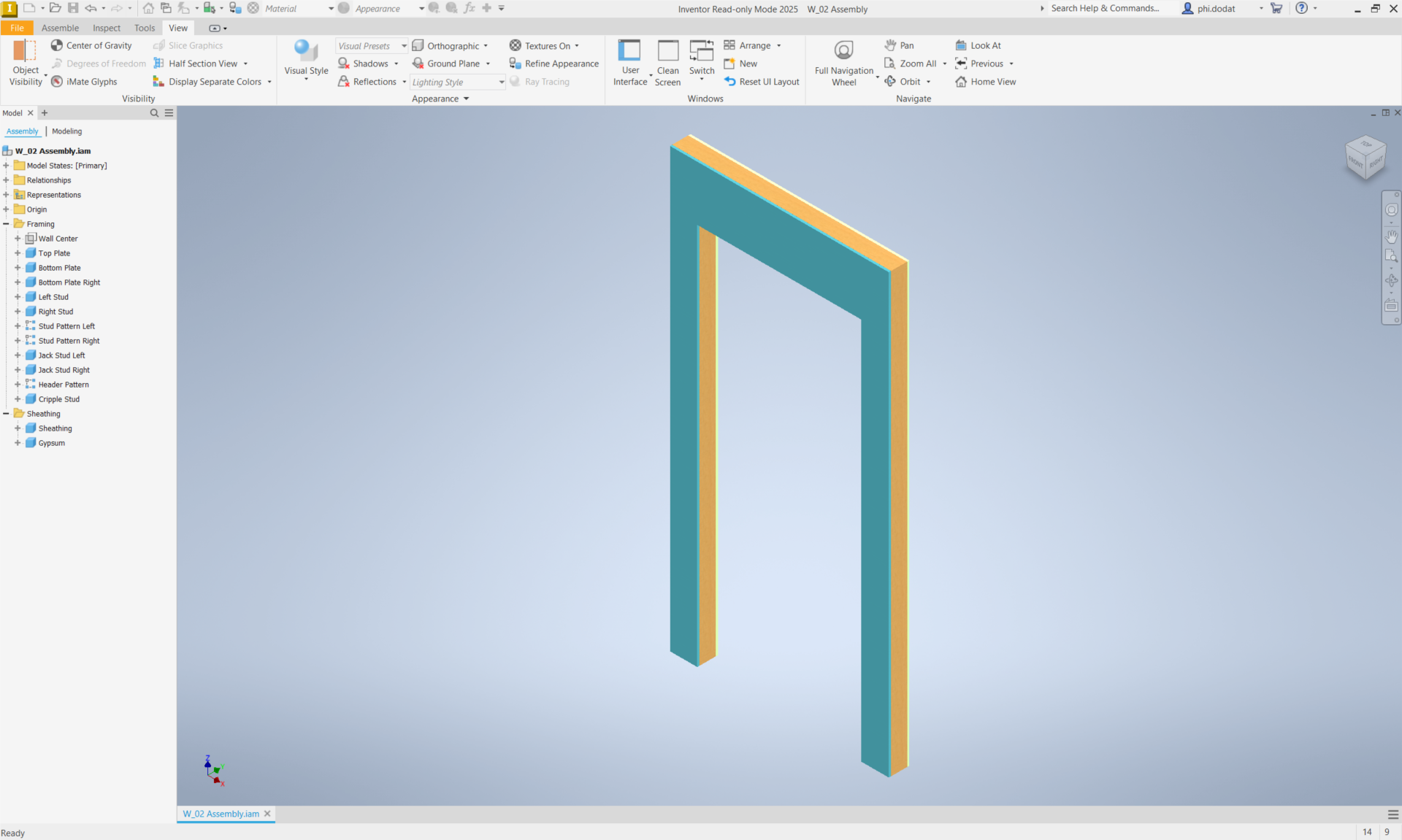Screen dimensions: 1402x840
Task: Toggle Textures On setting
Action: pyautogui.click(x=544, y=45)
